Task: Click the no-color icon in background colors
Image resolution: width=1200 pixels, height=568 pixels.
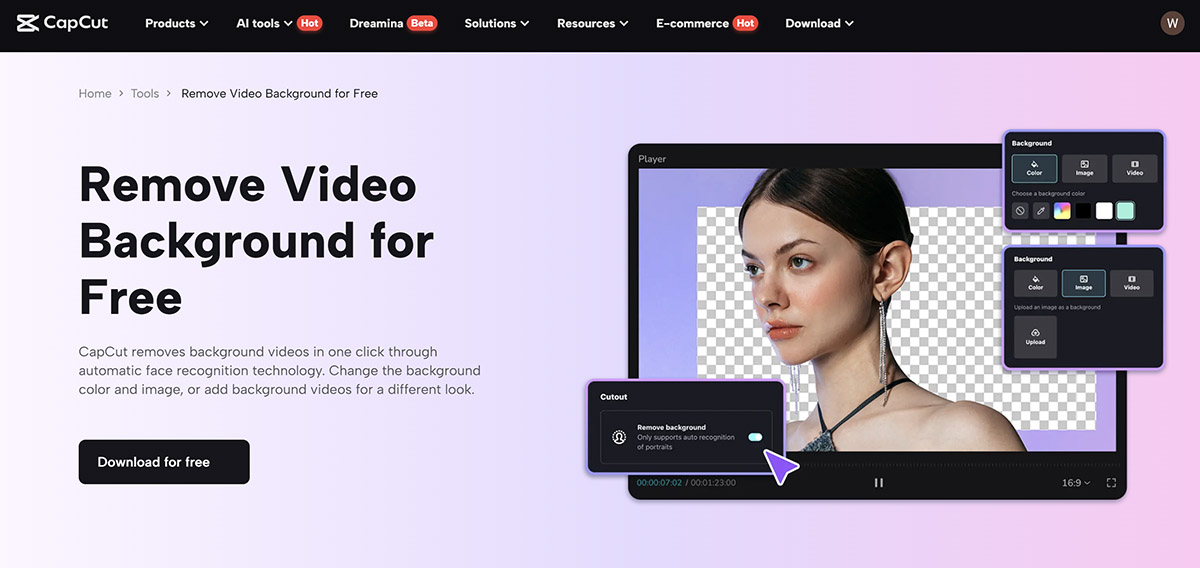Action: [1020, 211]
